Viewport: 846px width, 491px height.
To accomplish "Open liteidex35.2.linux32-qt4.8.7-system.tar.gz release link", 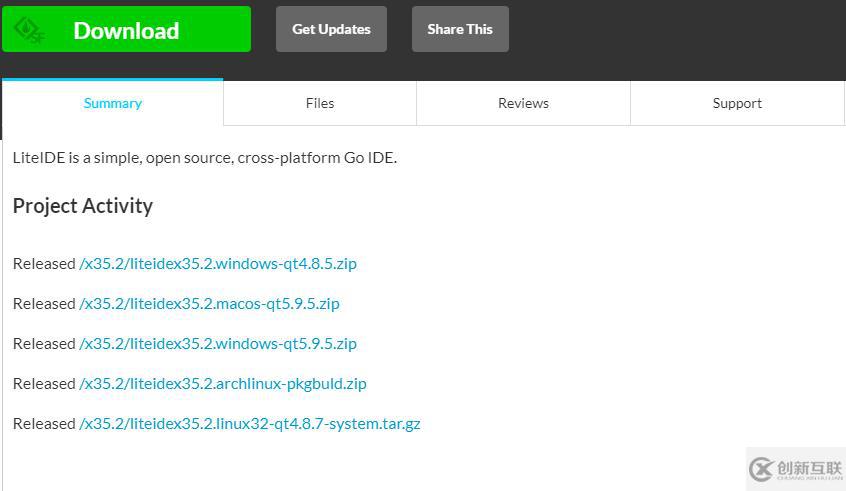I will coord(250,424).
